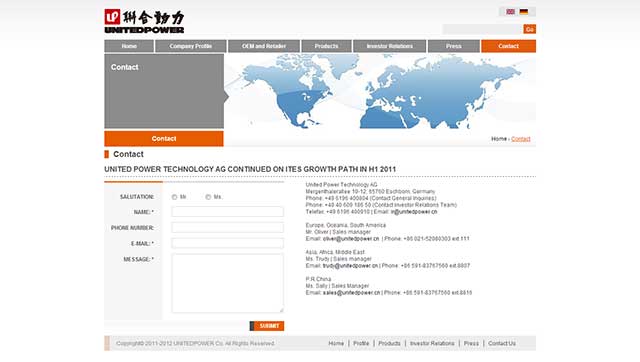Click the Phone Number input field
This screenshot has height=362, width=640.
(x=228, y=227)
